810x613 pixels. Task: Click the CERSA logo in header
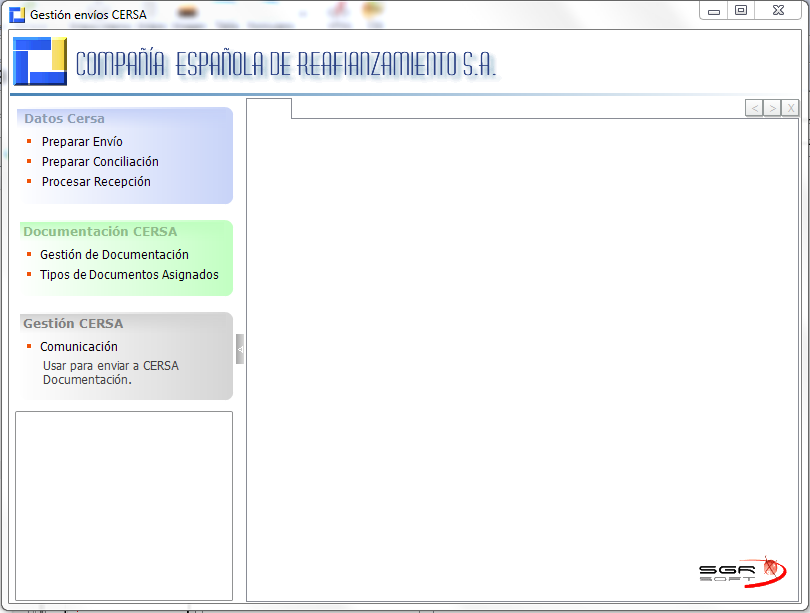point(40,61)
